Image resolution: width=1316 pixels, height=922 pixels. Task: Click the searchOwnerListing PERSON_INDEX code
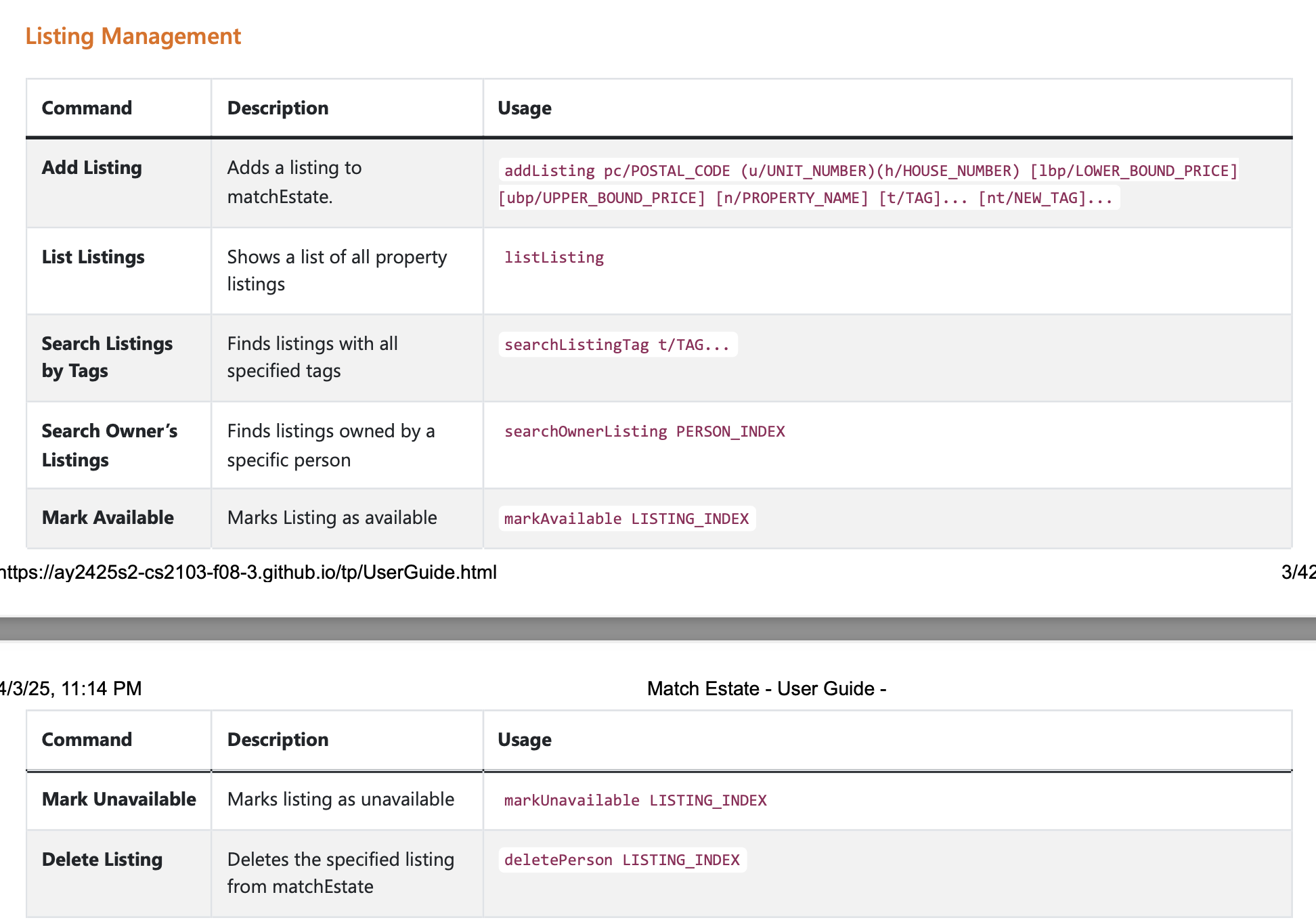(644, 431)
